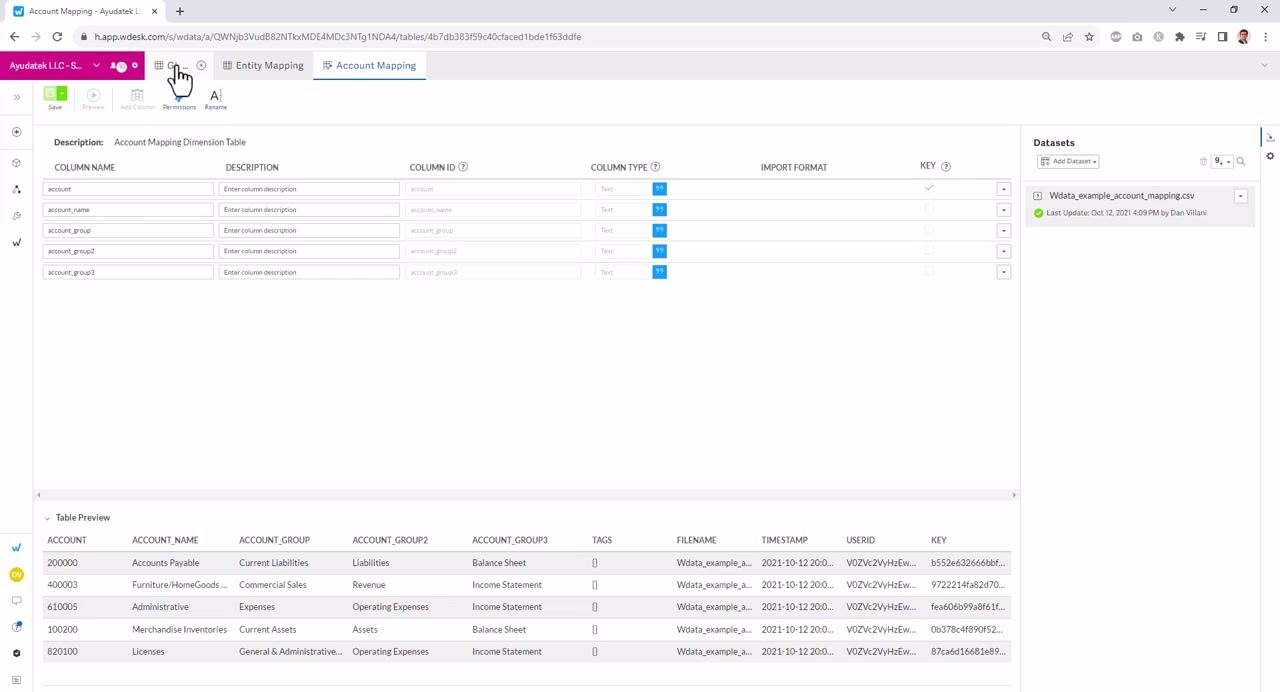This screenshot has width=1280, height=692.
Task: Click the 'Merchandise Inventories' cell
Action: [179, 630]
